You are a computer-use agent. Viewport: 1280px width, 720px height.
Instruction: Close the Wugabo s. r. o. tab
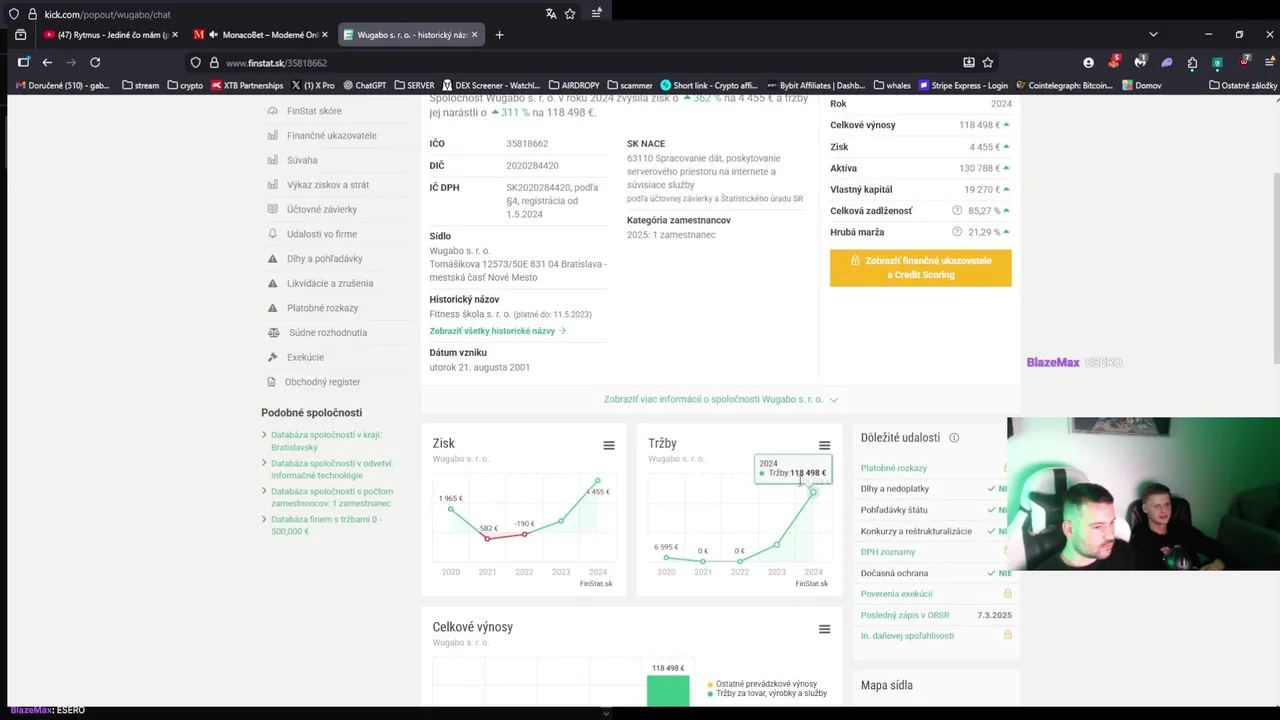(x=474, y=35)
